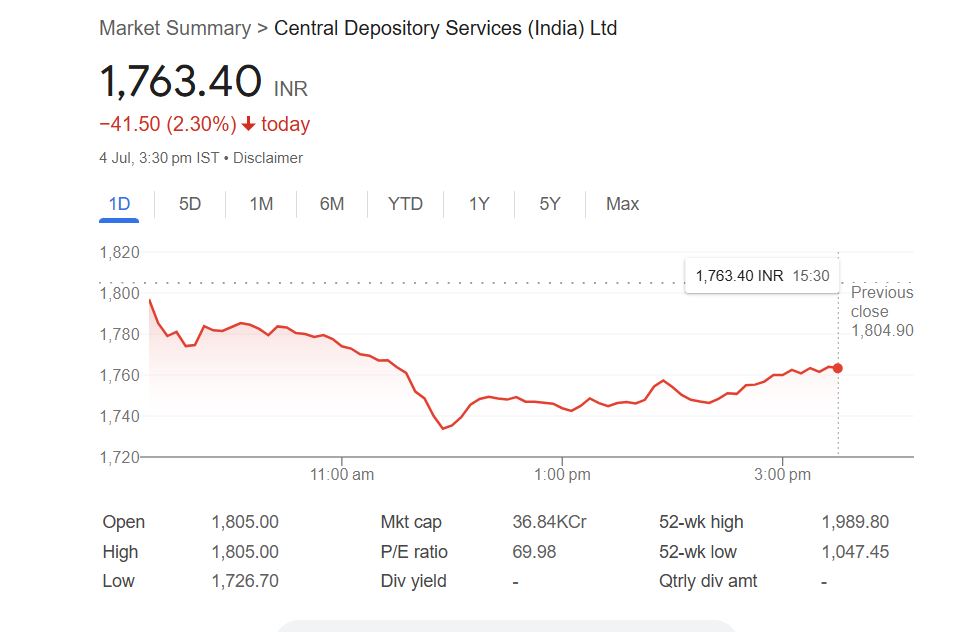Click the large 1,763.40 price figure
The image size is (974, 632).
point(181,82)
